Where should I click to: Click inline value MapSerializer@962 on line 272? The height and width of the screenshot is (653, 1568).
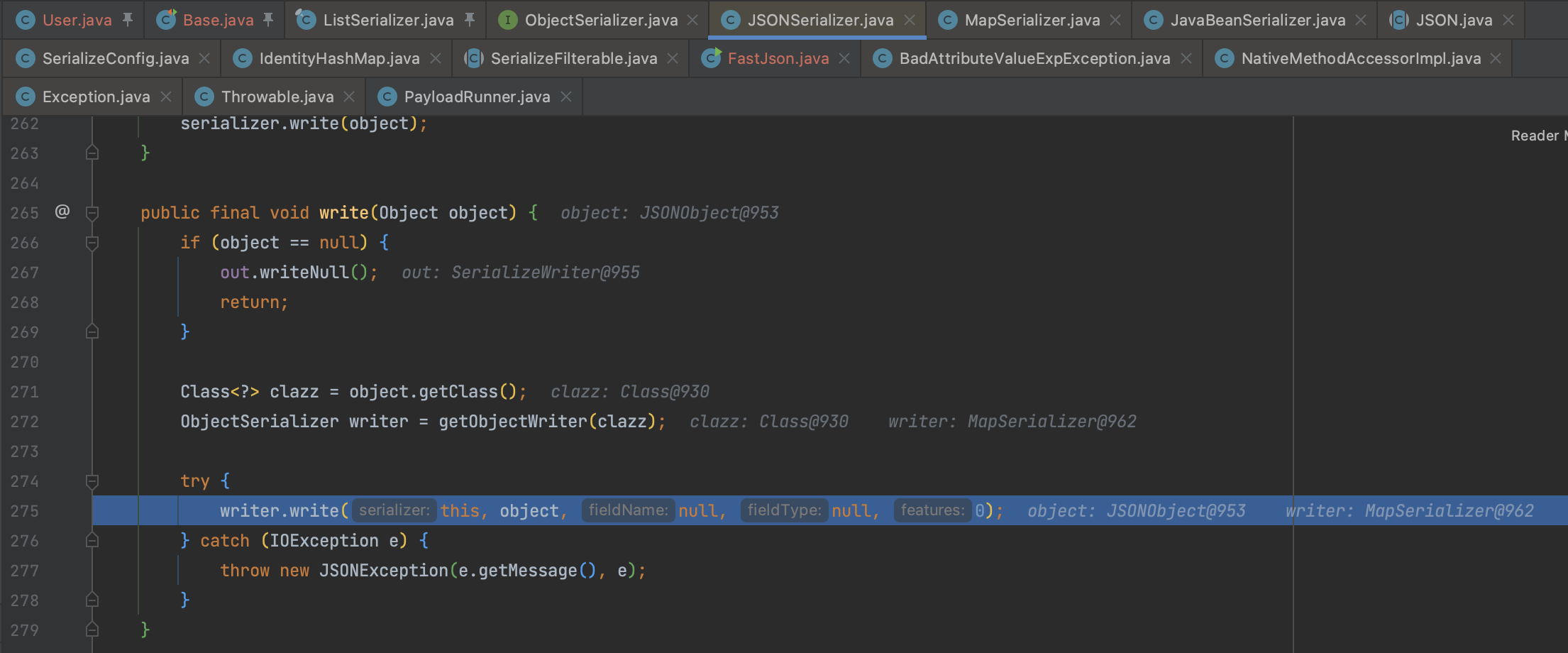[x=1051, y=422]
